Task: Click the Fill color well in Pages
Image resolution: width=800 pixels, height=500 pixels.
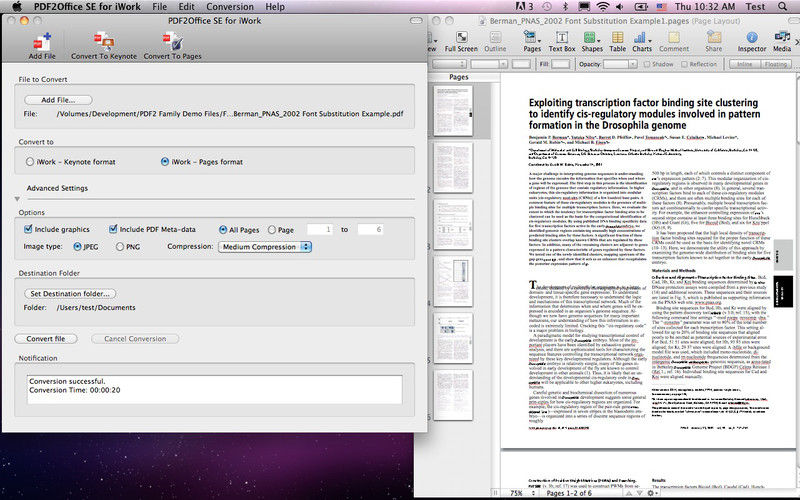Action: [561, 64]
